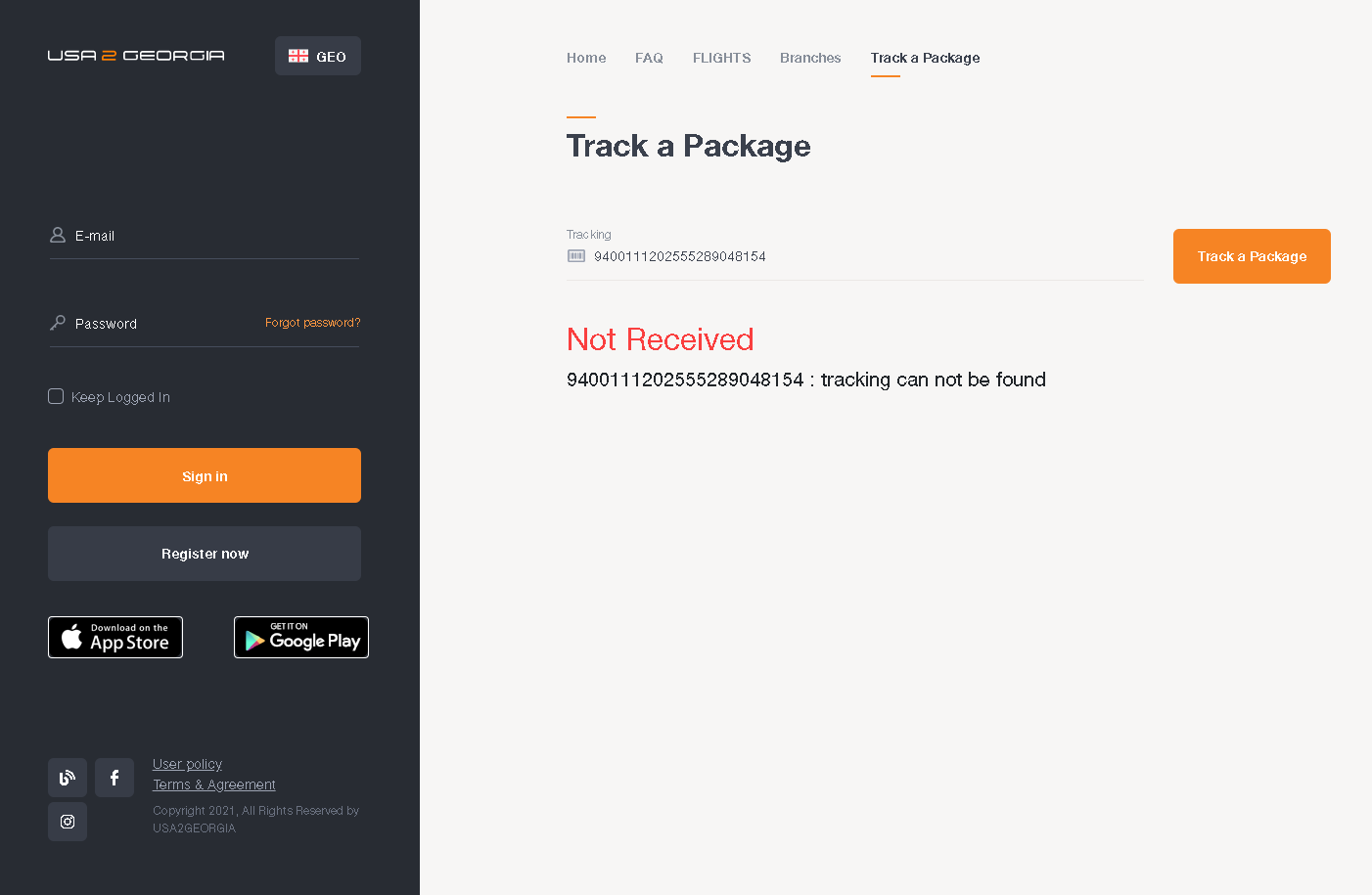The width and height of the screenshot is (1372, 895).
Task: Open the FLIGHTS menu item
Action: pos(722,58)
